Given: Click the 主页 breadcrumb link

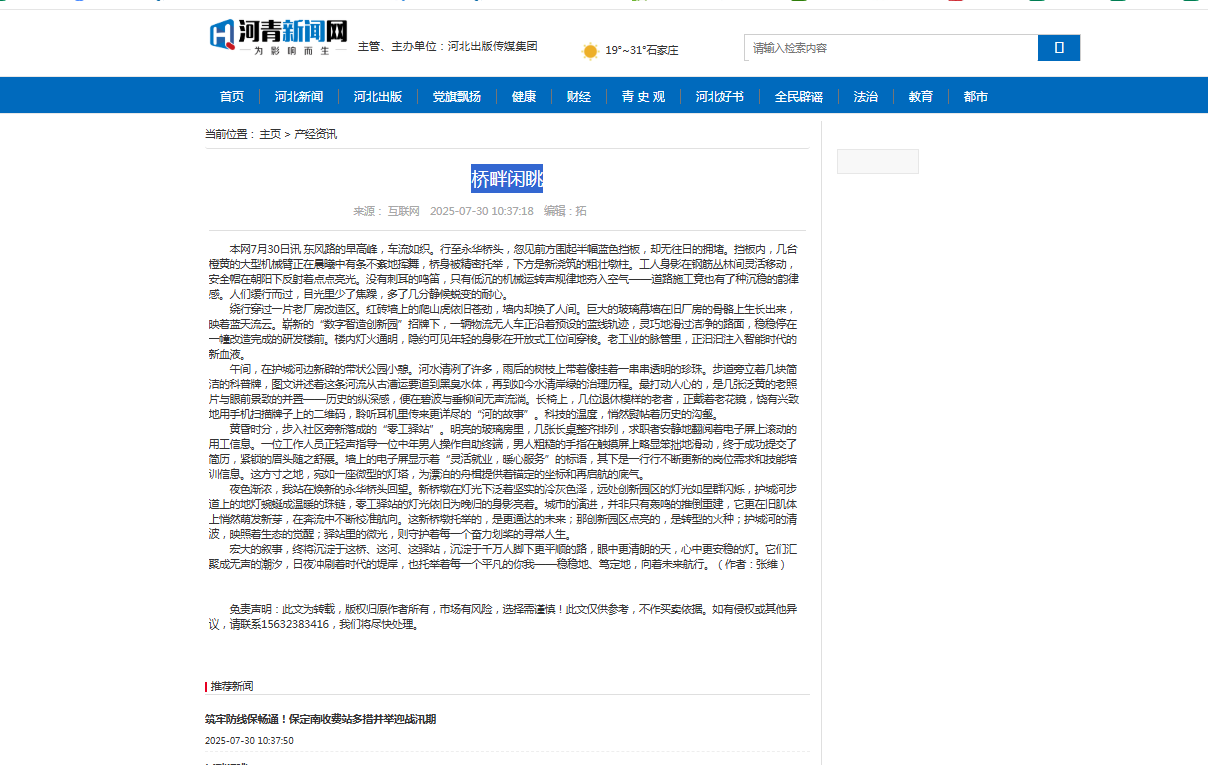Looking at the screenshot, I should point(270,134).
